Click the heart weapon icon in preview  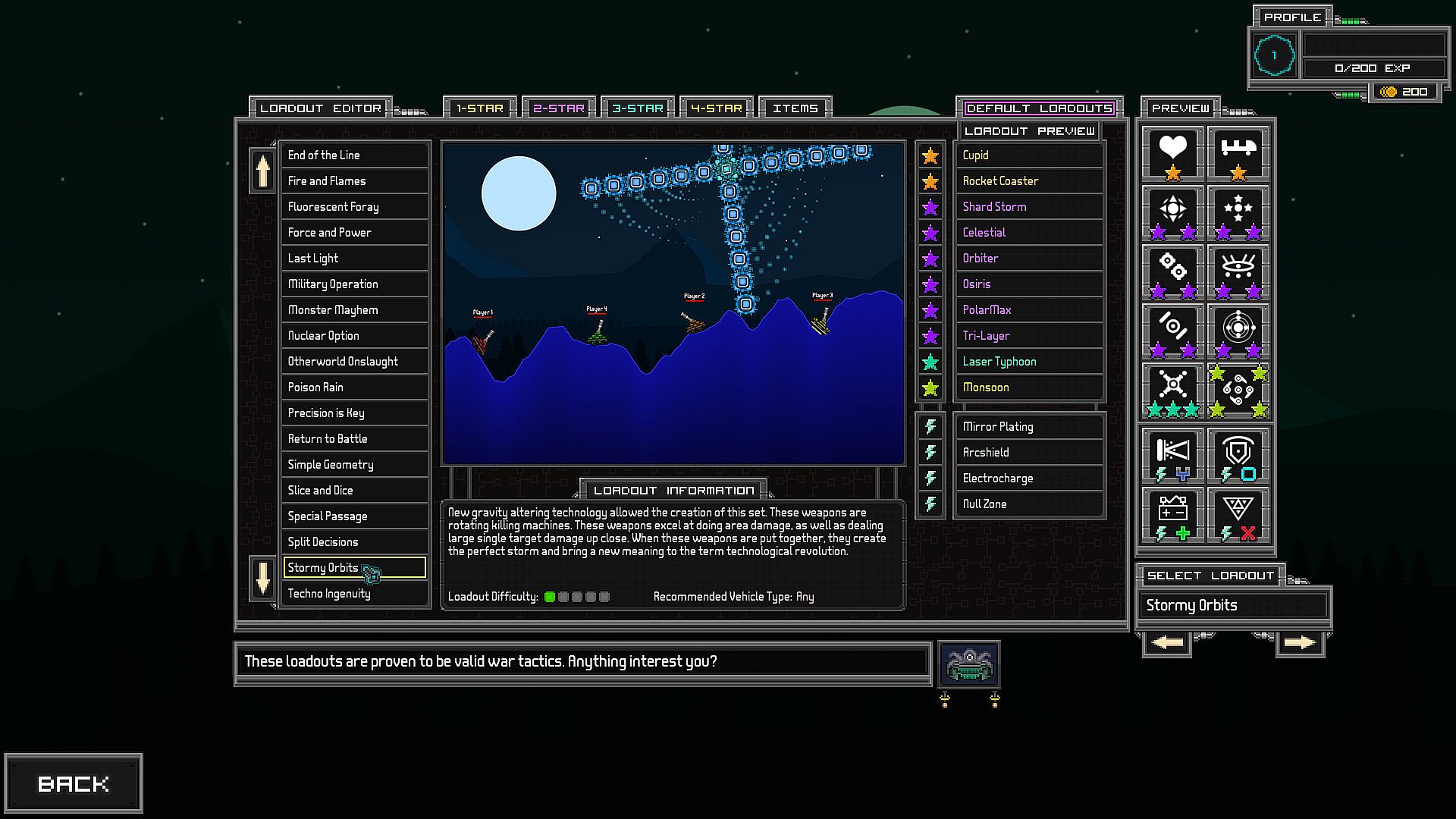click(x=1172, y=152)
